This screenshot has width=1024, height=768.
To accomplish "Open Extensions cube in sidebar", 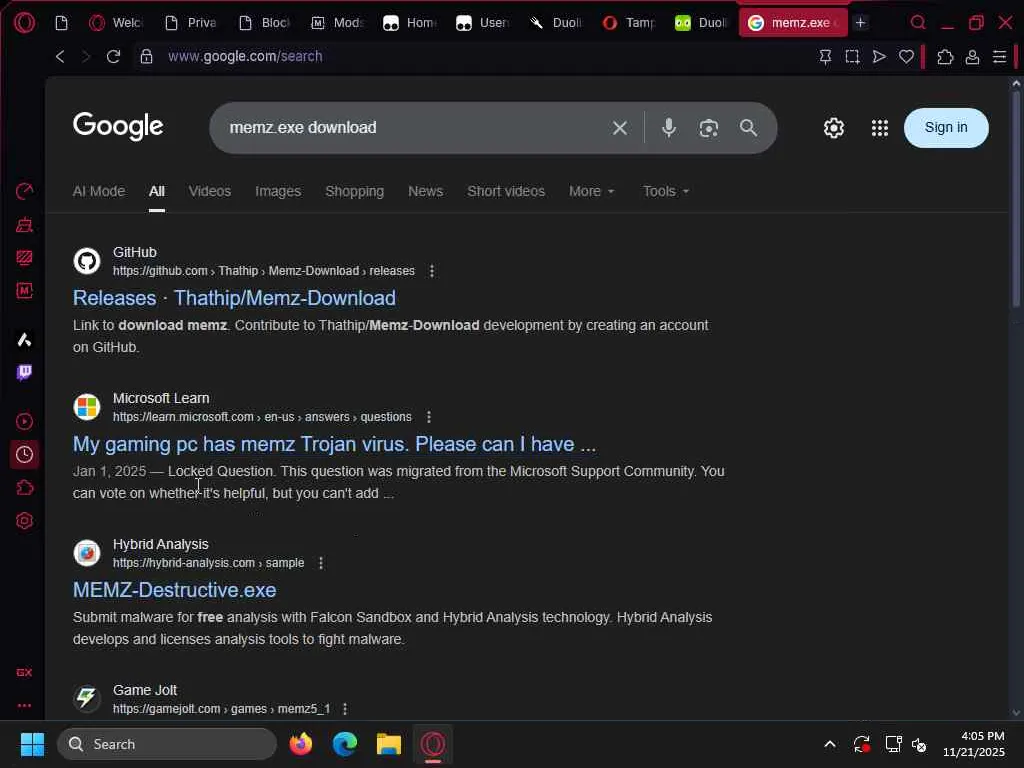I will pyautogui.click(x=24, y=488).
